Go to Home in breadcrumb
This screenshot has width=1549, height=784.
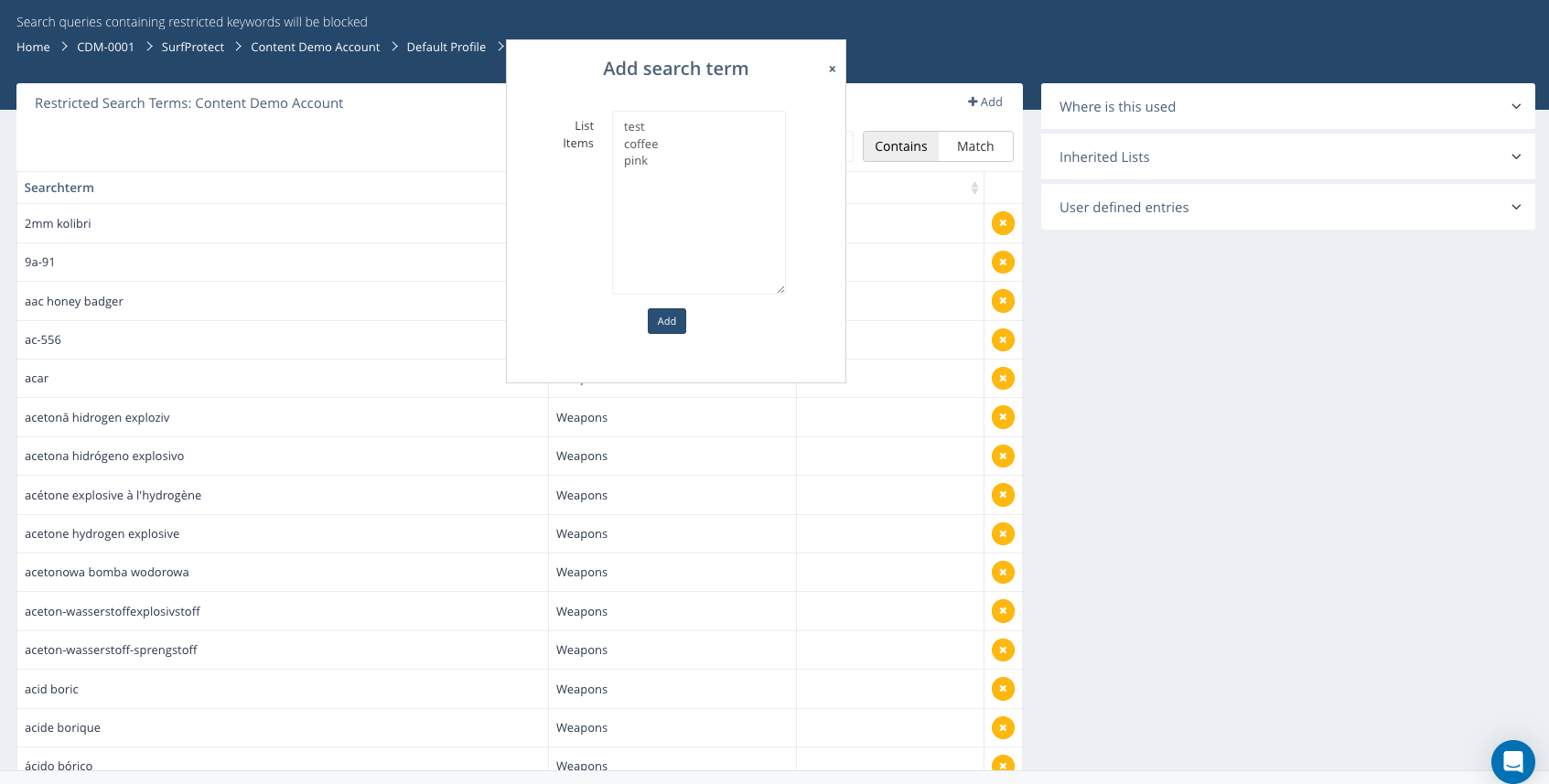coord(33,48)
